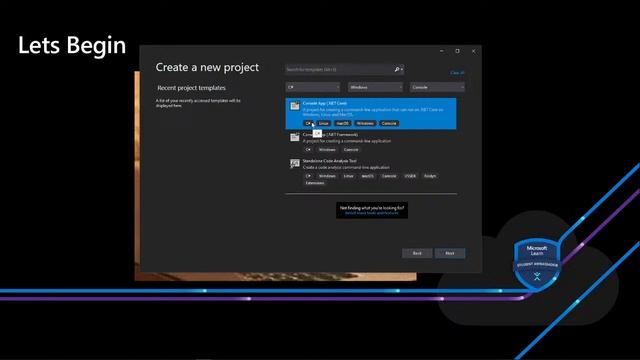Click macOS tag on Console App (.NET Core)

pyautogui.click(x=342, y=123)
